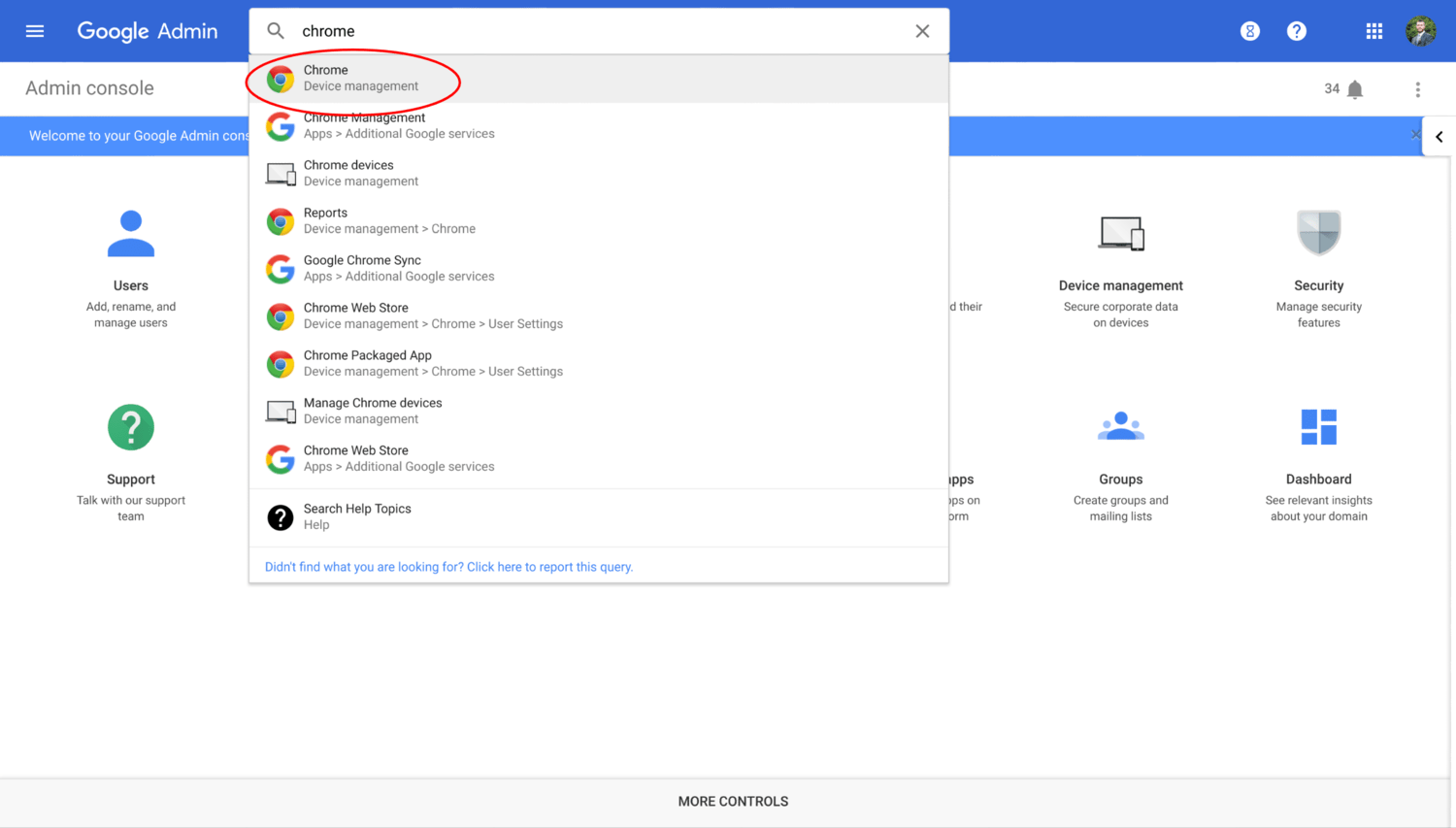Open the Dashboard tiles icon
This screenshot has width=1456, height=828.
coord(1319,427)
